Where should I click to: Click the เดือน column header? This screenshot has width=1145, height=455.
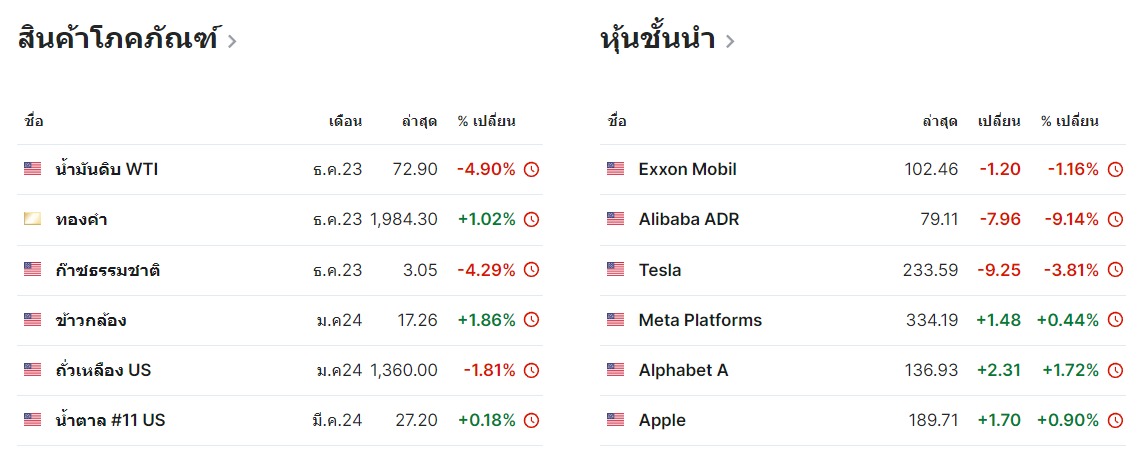345,122
